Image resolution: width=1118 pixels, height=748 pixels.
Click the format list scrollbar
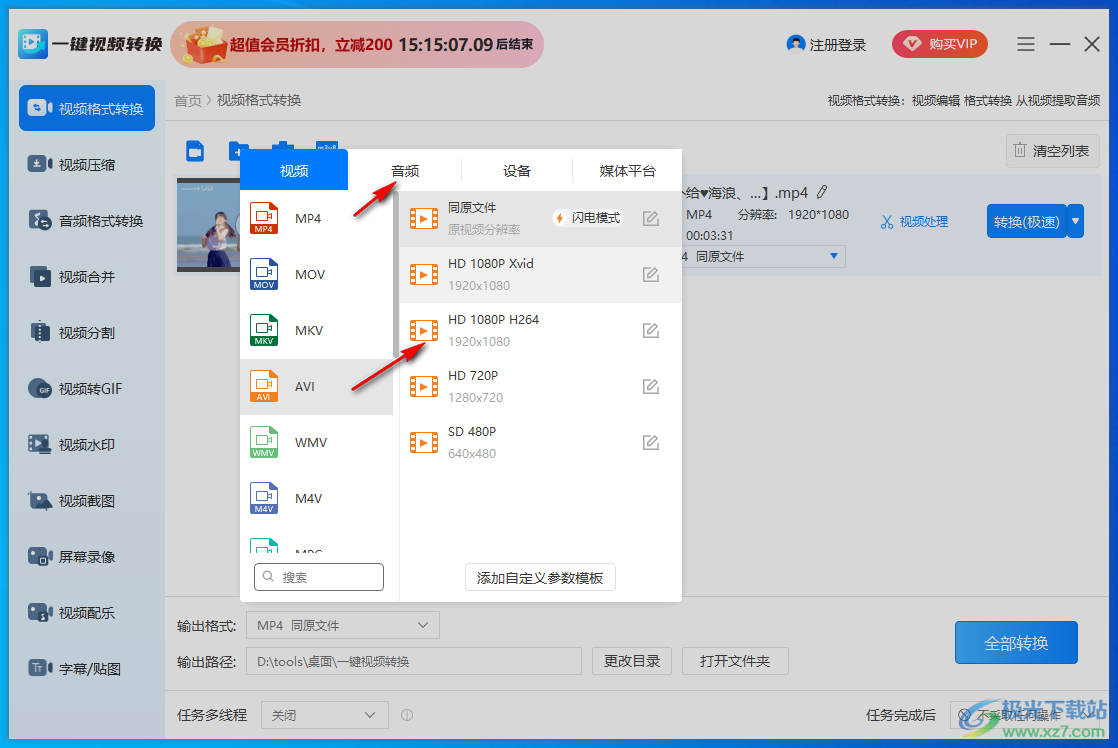[x=396, y=275]
